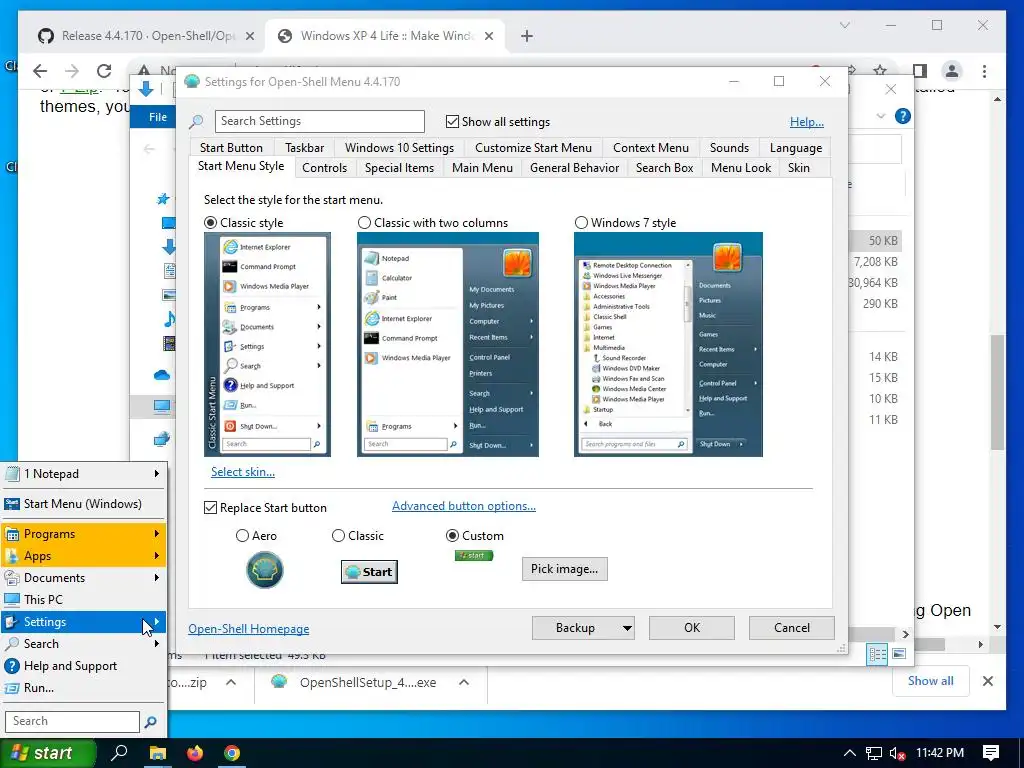Viewport: 1024px width, 768px height.
Task: Expand options for the zip download
Action: [x=231, y=682]
